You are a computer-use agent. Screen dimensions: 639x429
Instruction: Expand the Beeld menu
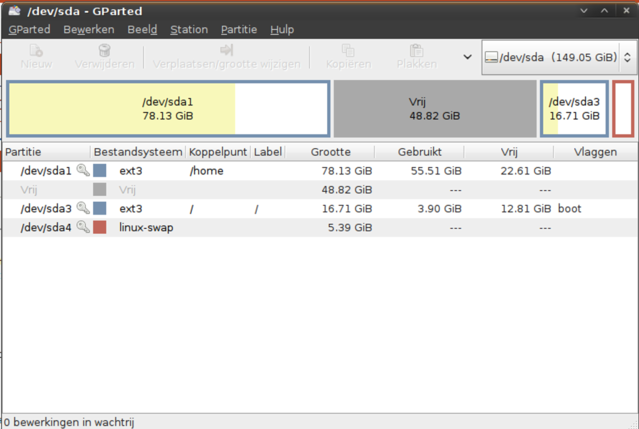click(142, 30)
